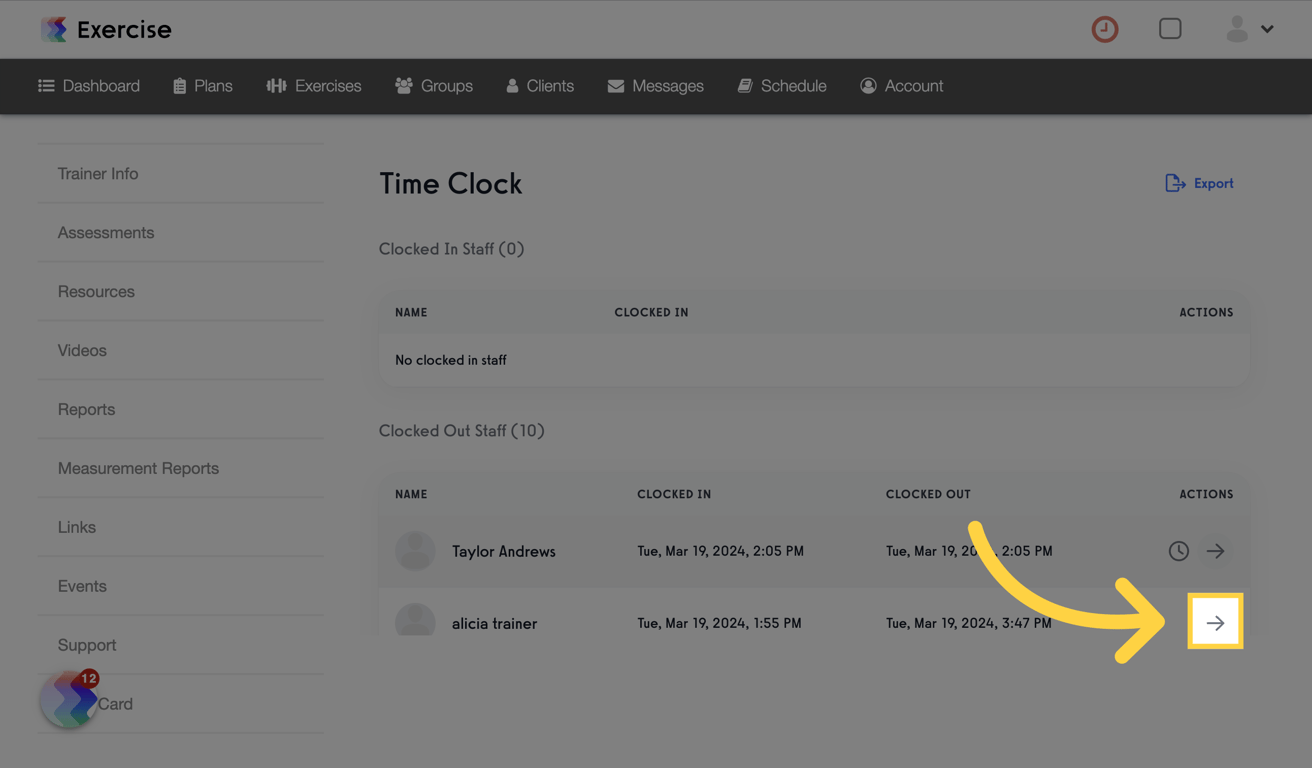Select Measurement Reports in the sidebar
This screenshot has height=768, width=1312.
138,468
